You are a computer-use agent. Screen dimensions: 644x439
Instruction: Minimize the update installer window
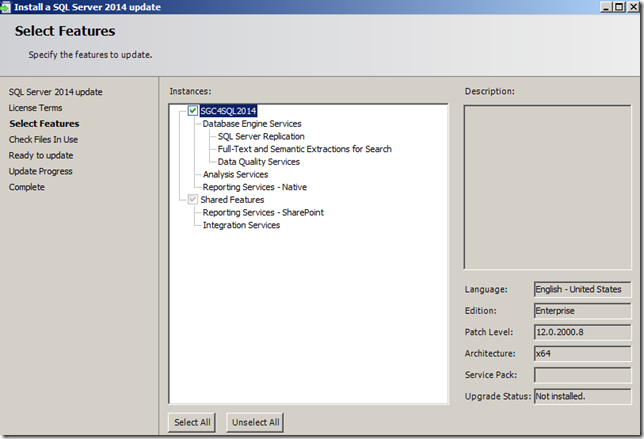pos(606,7)
